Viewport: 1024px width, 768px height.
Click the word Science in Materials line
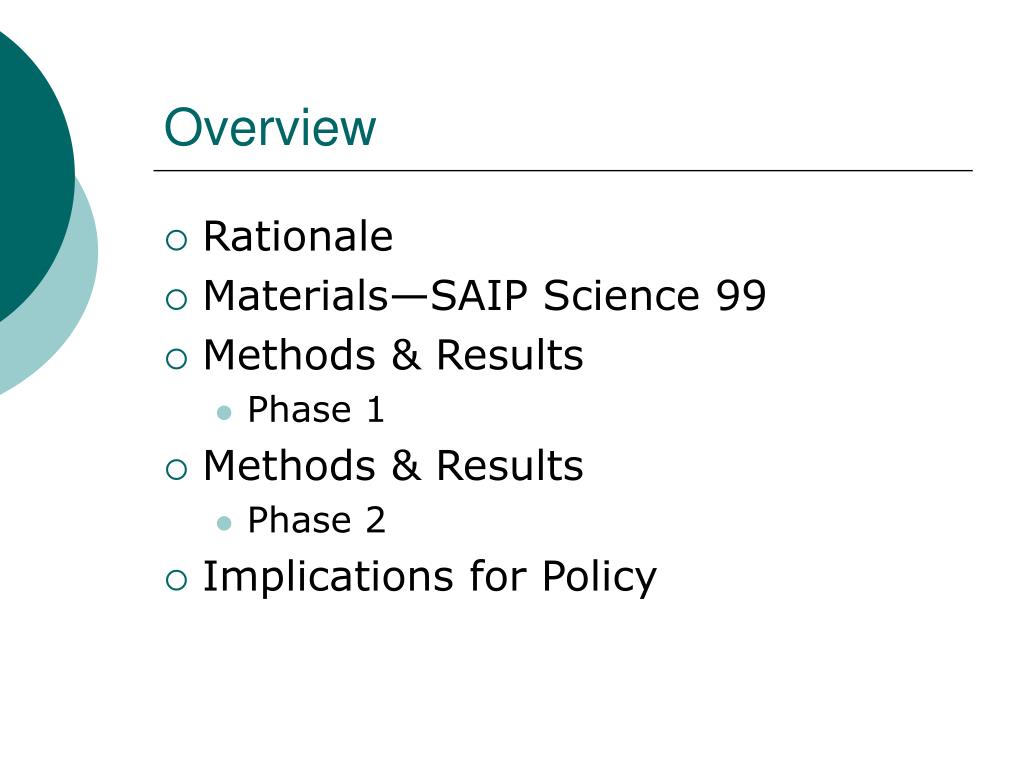coord(621,295)
